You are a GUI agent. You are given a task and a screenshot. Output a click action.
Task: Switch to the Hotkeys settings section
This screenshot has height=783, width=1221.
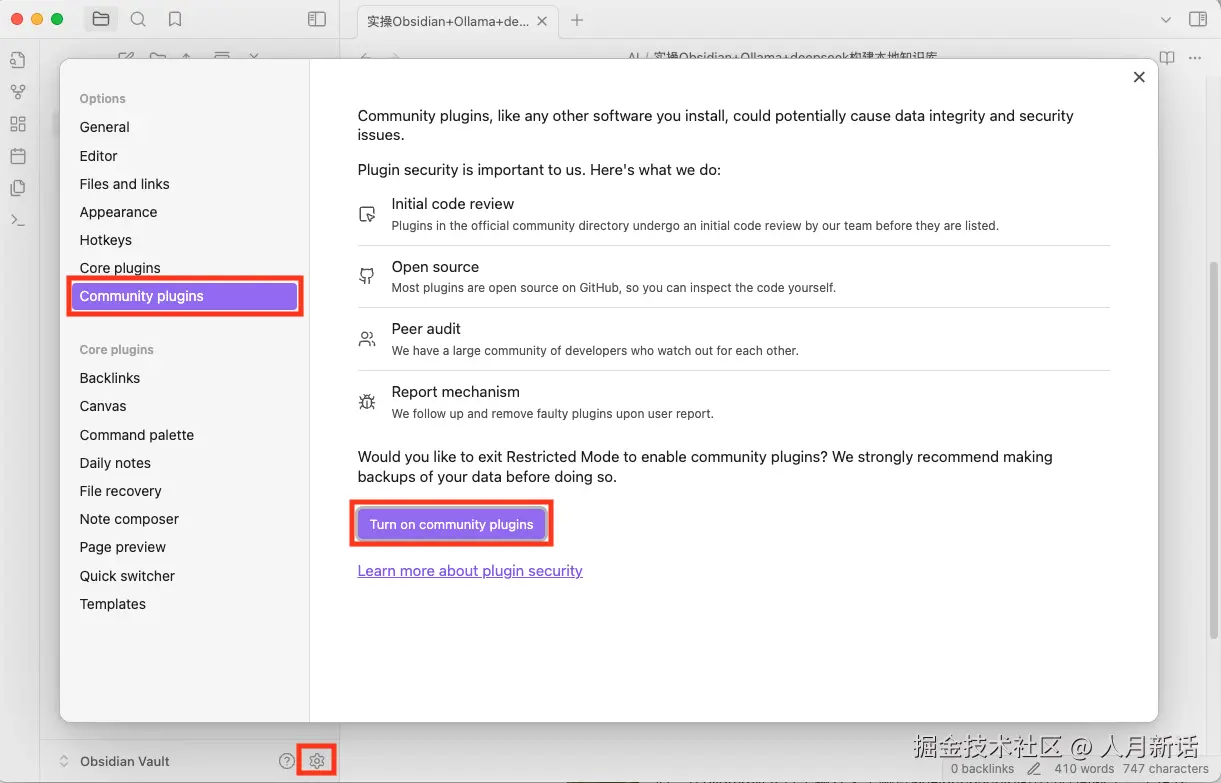pyautogui.click(x=105, y=240)
